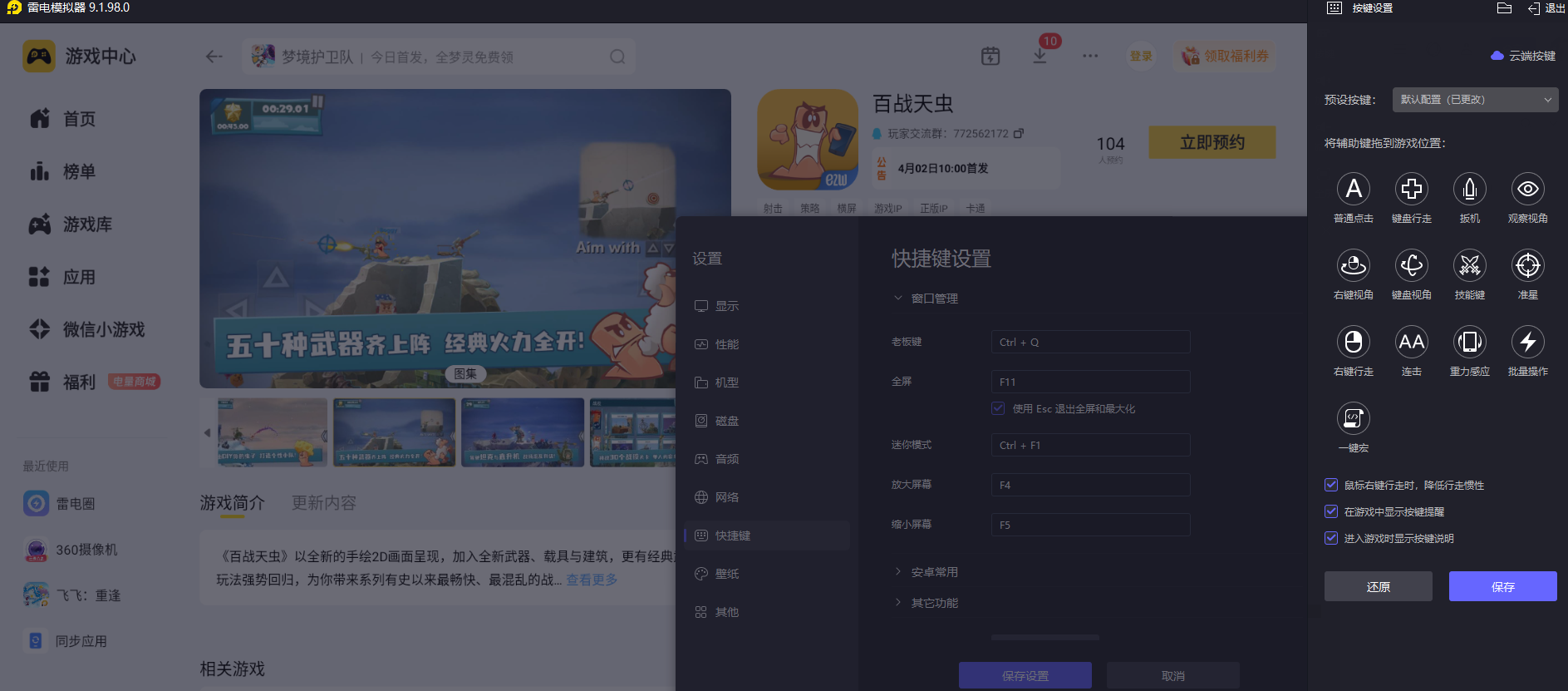Select the 扳机 trigger key tool

coord(1469,189)
